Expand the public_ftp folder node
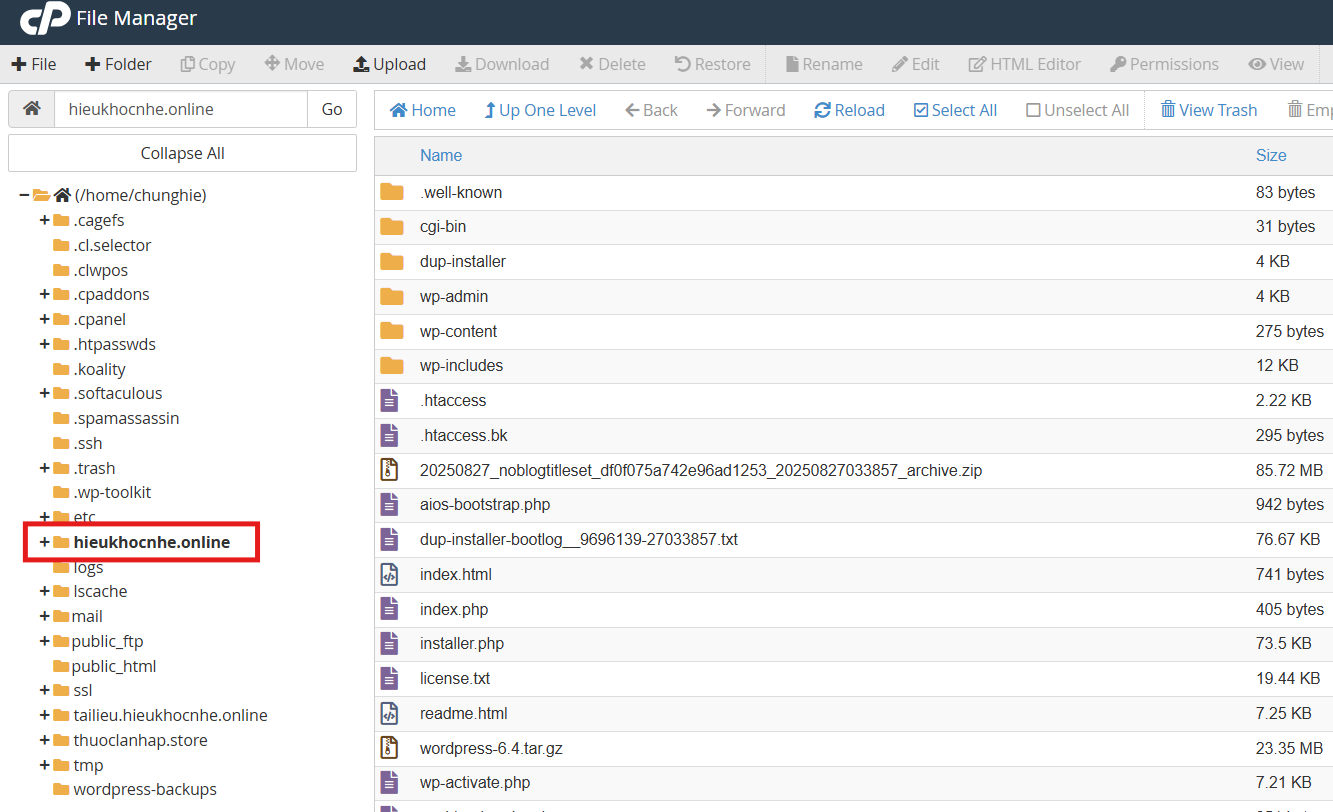 click(x=44, y=641)
